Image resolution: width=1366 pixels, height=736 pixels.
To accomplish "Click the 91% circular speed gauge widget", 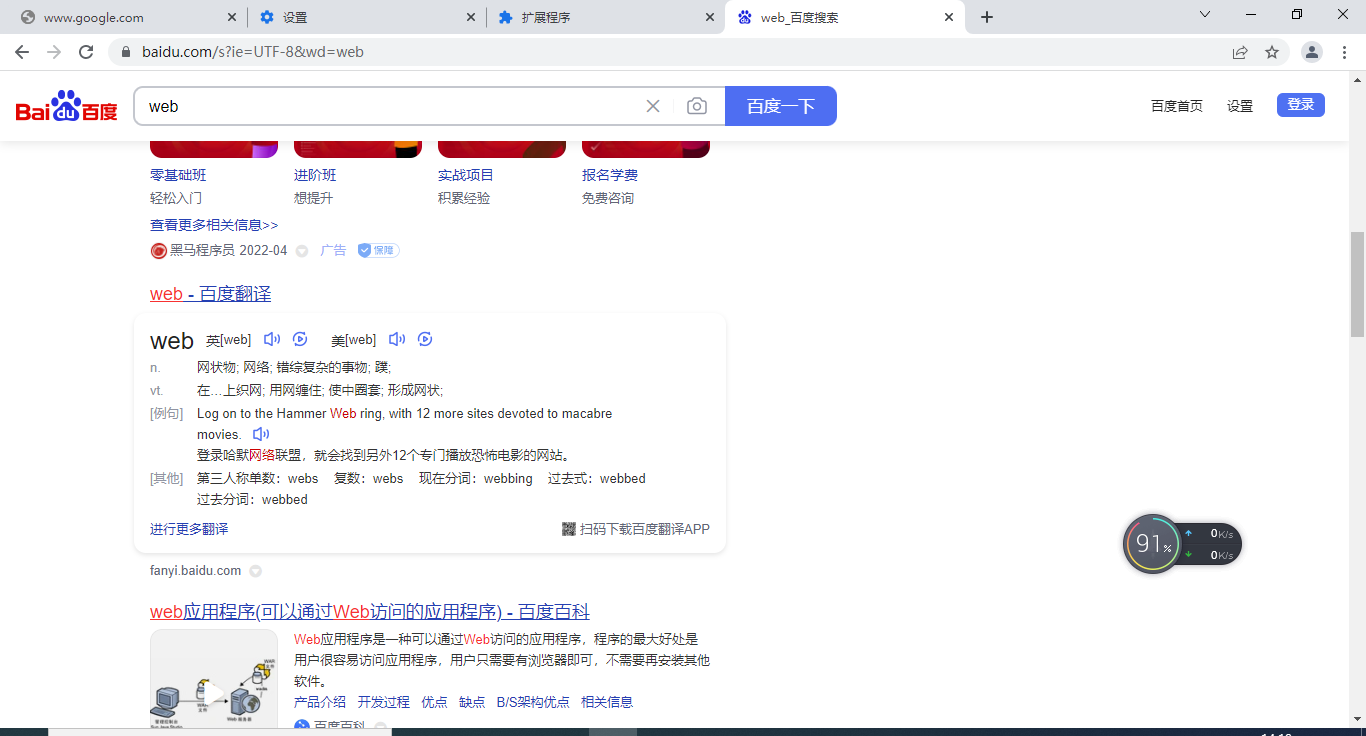I will 1153,543.
